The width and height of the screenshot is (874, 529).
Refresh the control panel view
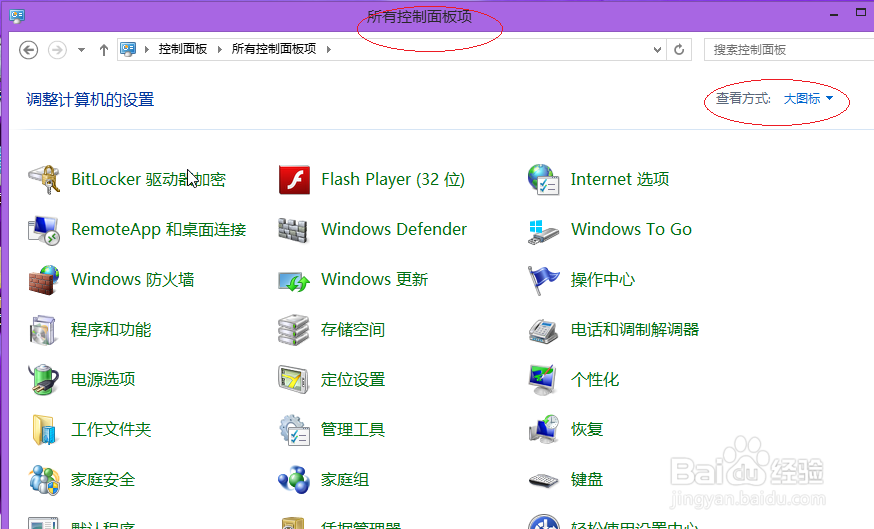pyautogui.click(x=679, y=50)
